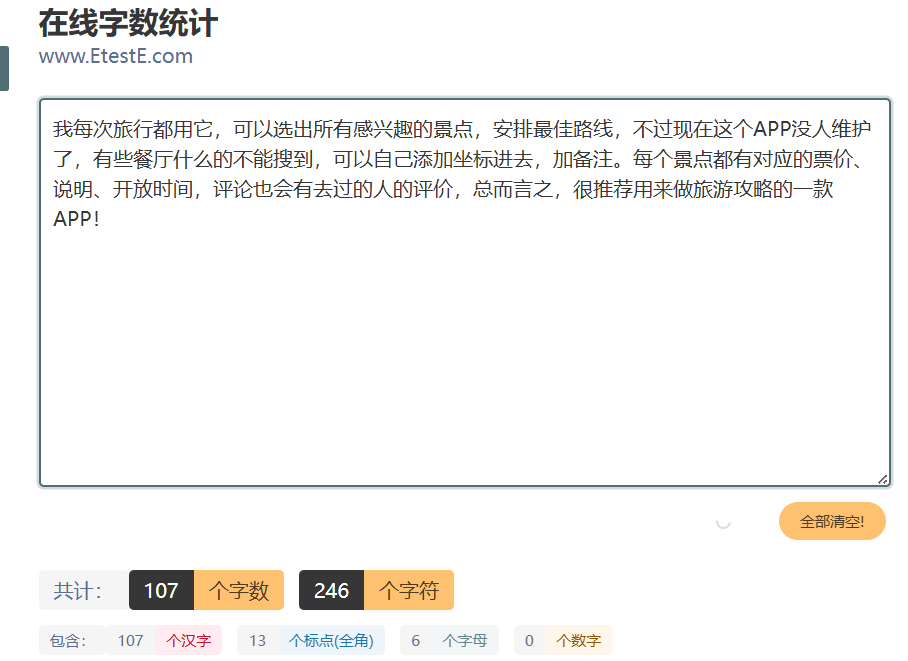Click the loading spinner near clear button
This screenshot has height=661, width=908.
click(x=723, y=522)
